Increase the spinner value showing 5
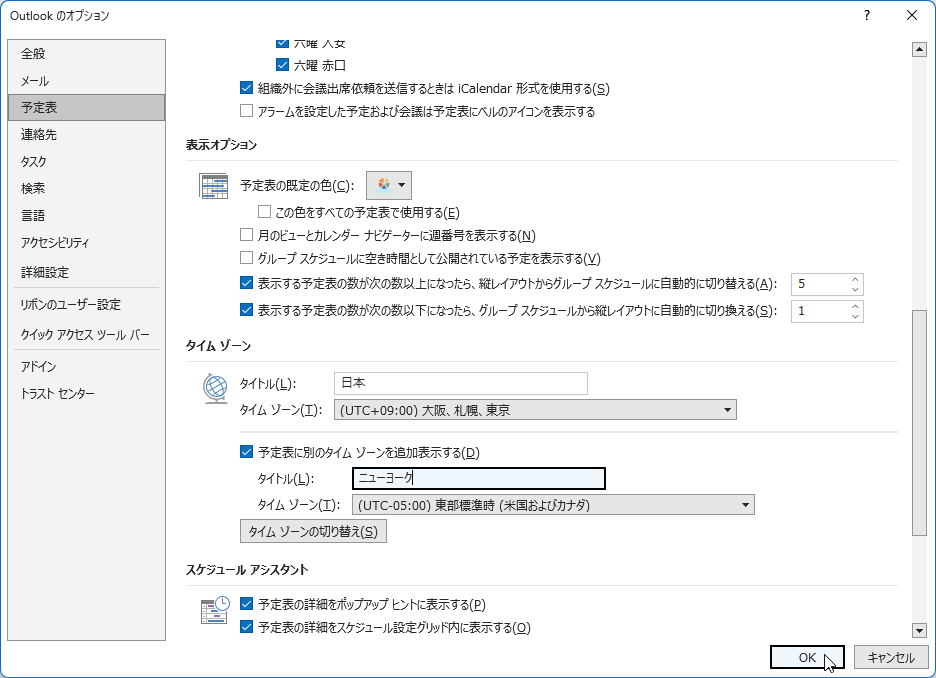Image resolution: width=936 pixels, height=678 pixels. [x=855, y=279]
